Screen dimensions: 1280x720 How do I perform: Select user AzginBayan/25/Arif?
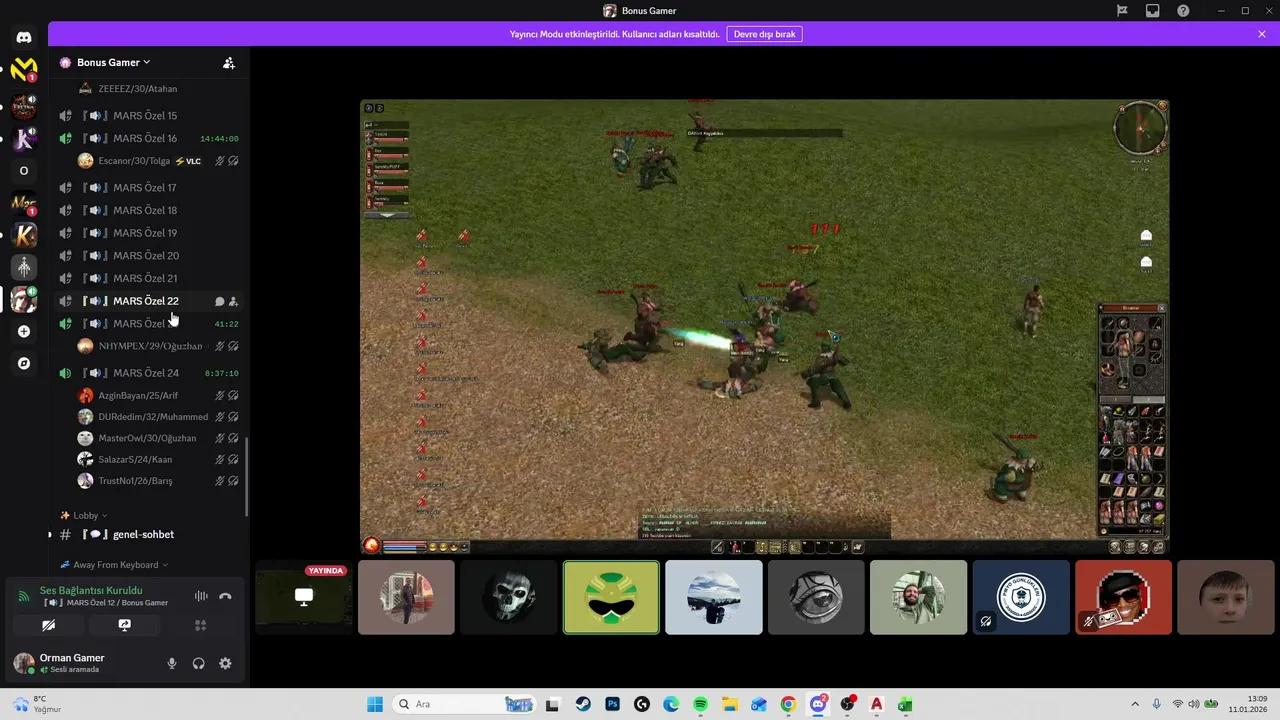[158, 396]
